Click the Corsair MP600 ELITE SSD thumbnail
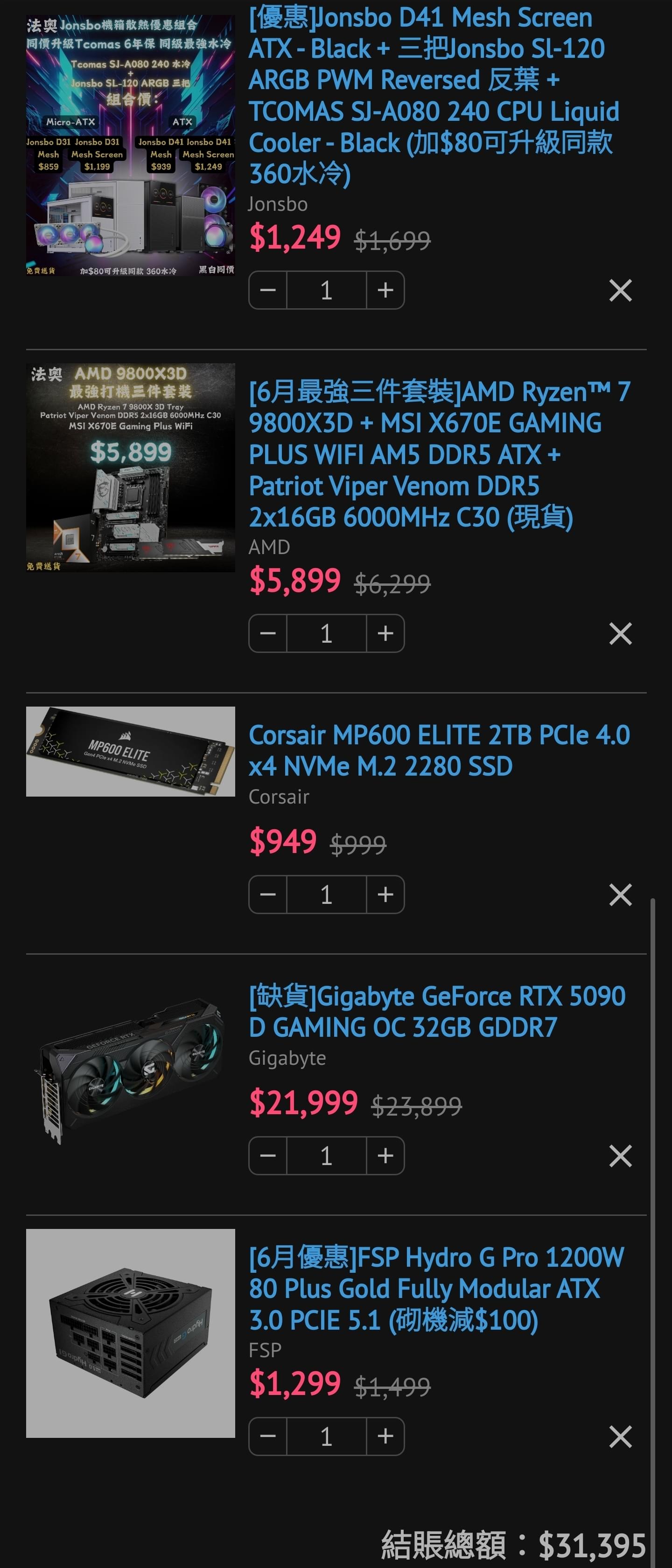 (x=130, y=751)
